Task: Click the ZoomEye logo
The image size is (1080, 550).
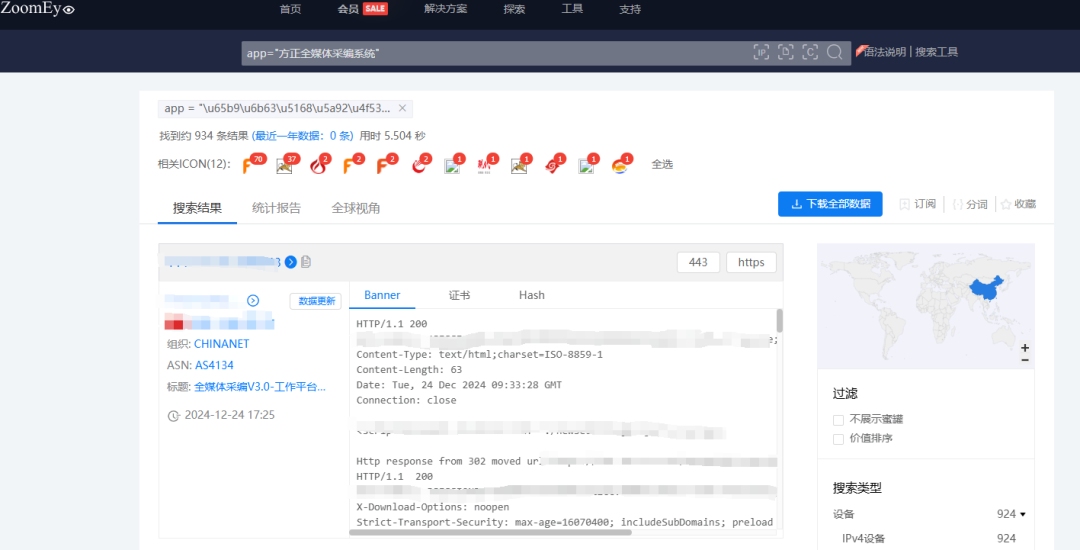Action: 37,9
